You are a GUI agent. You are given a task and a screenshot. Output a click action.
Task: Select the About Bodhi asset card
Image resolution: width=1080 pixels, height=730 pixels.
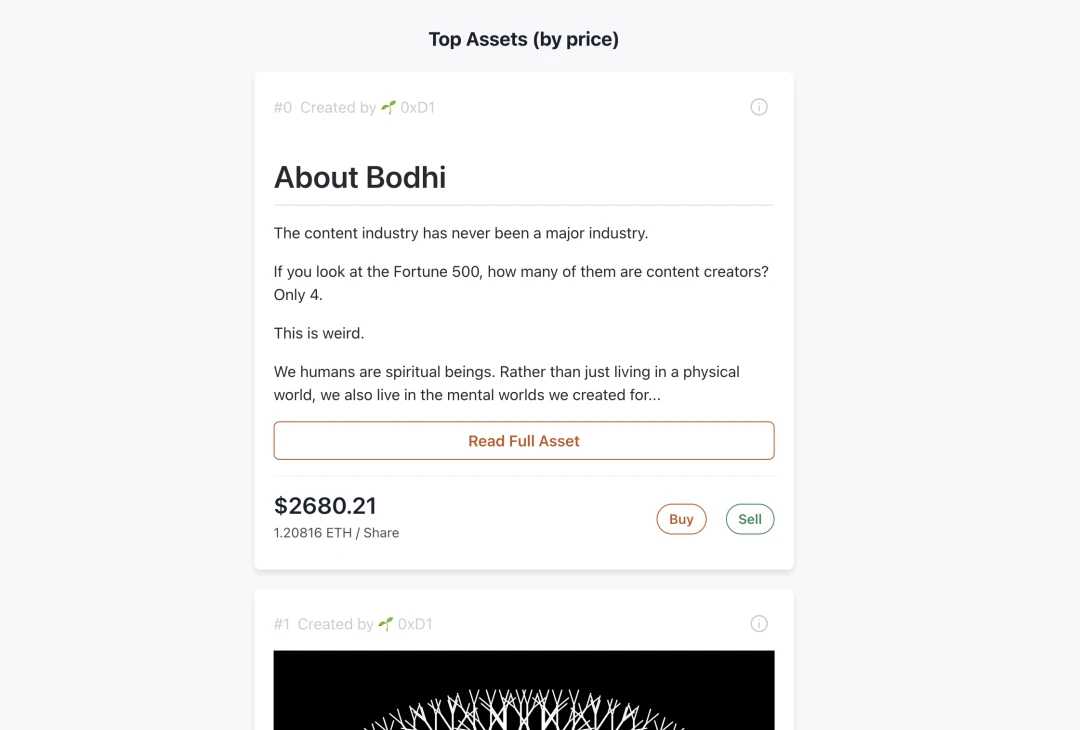tap(524, 320)
